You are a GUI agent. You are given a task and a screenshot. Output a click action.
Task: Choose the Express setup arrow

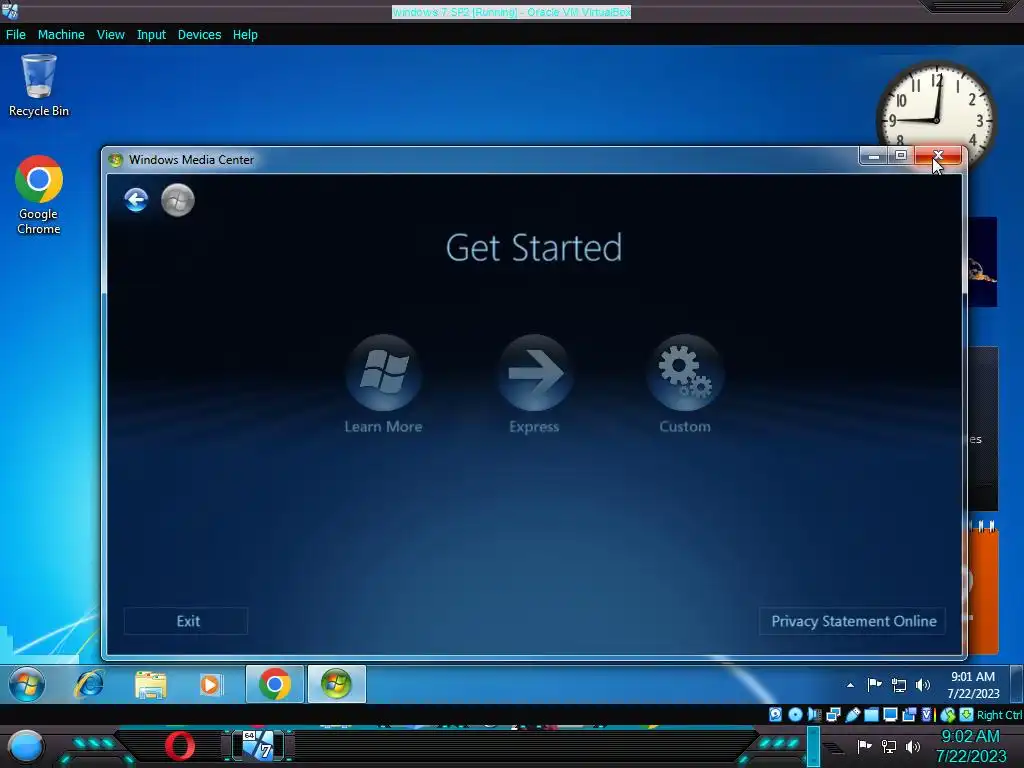coord(535,384)
